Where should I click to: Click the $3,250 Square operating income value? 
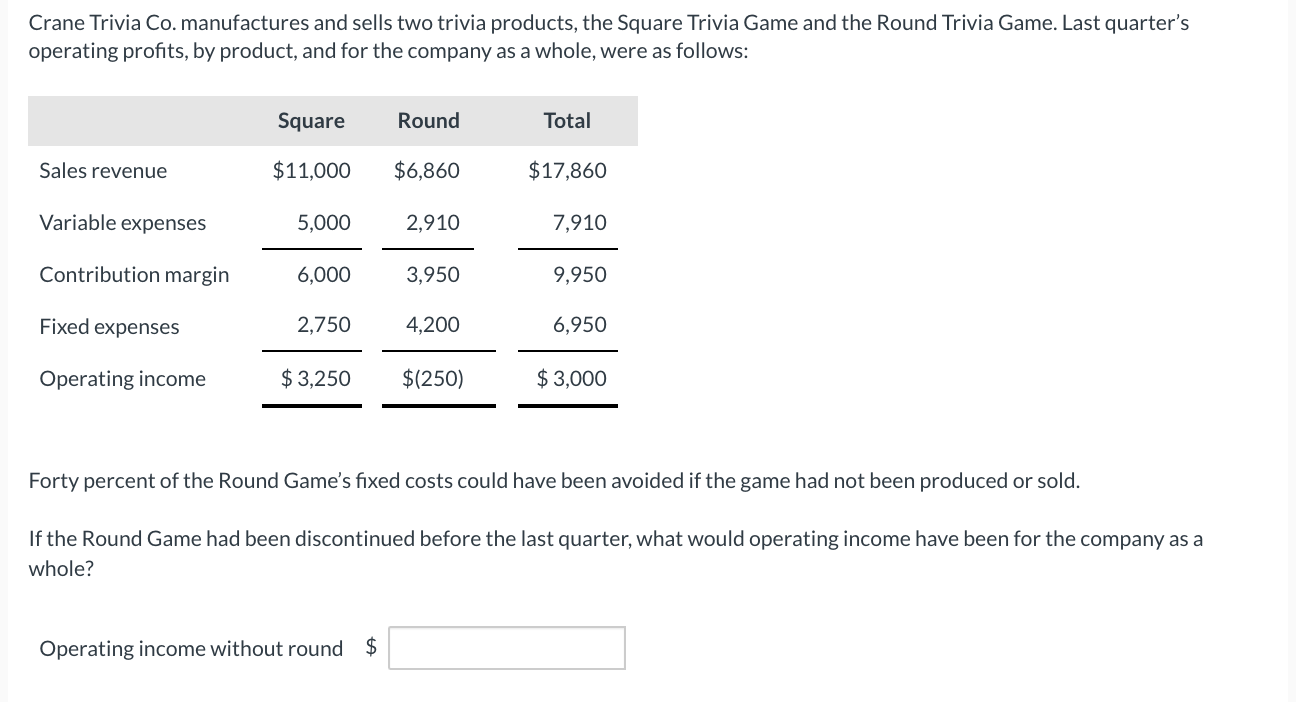coord(315,379)
